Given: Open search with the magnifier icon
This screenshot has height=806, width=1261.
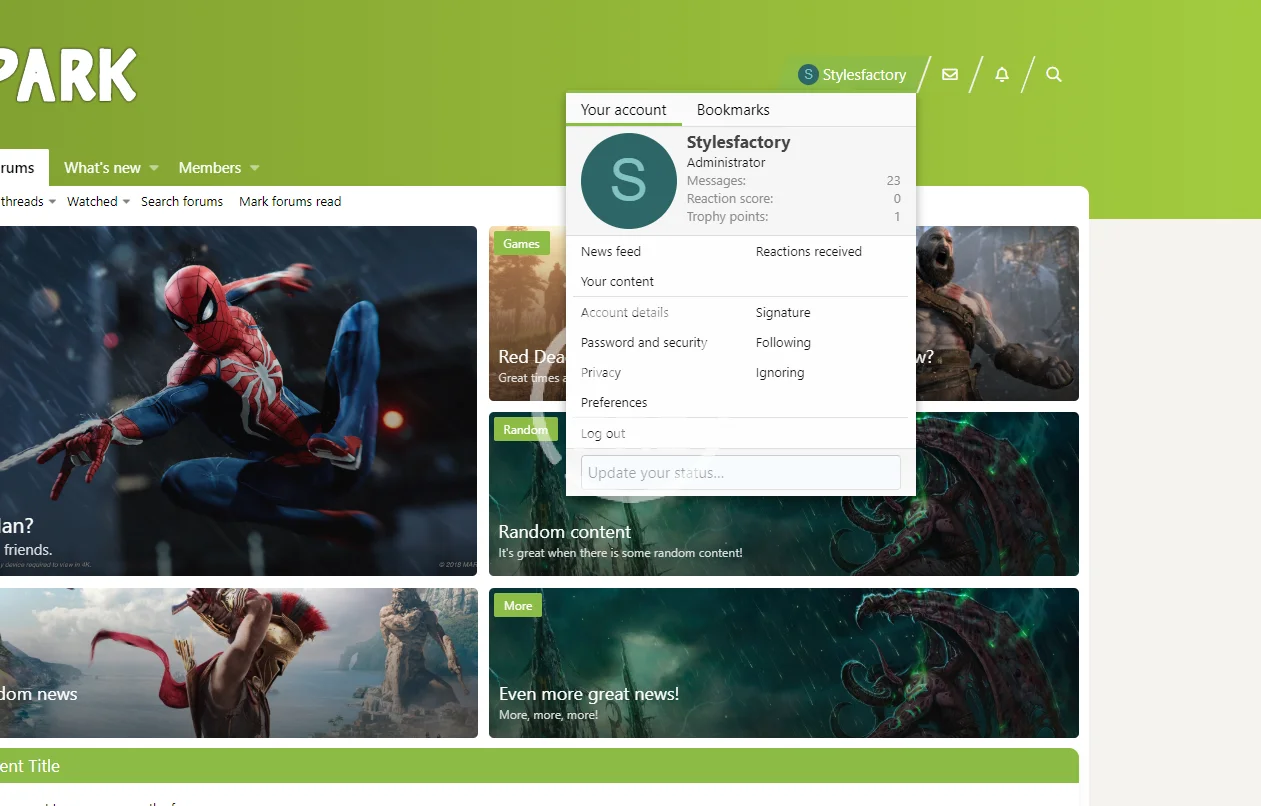Looking at the screenshot, I should [x=1053, y=75].
